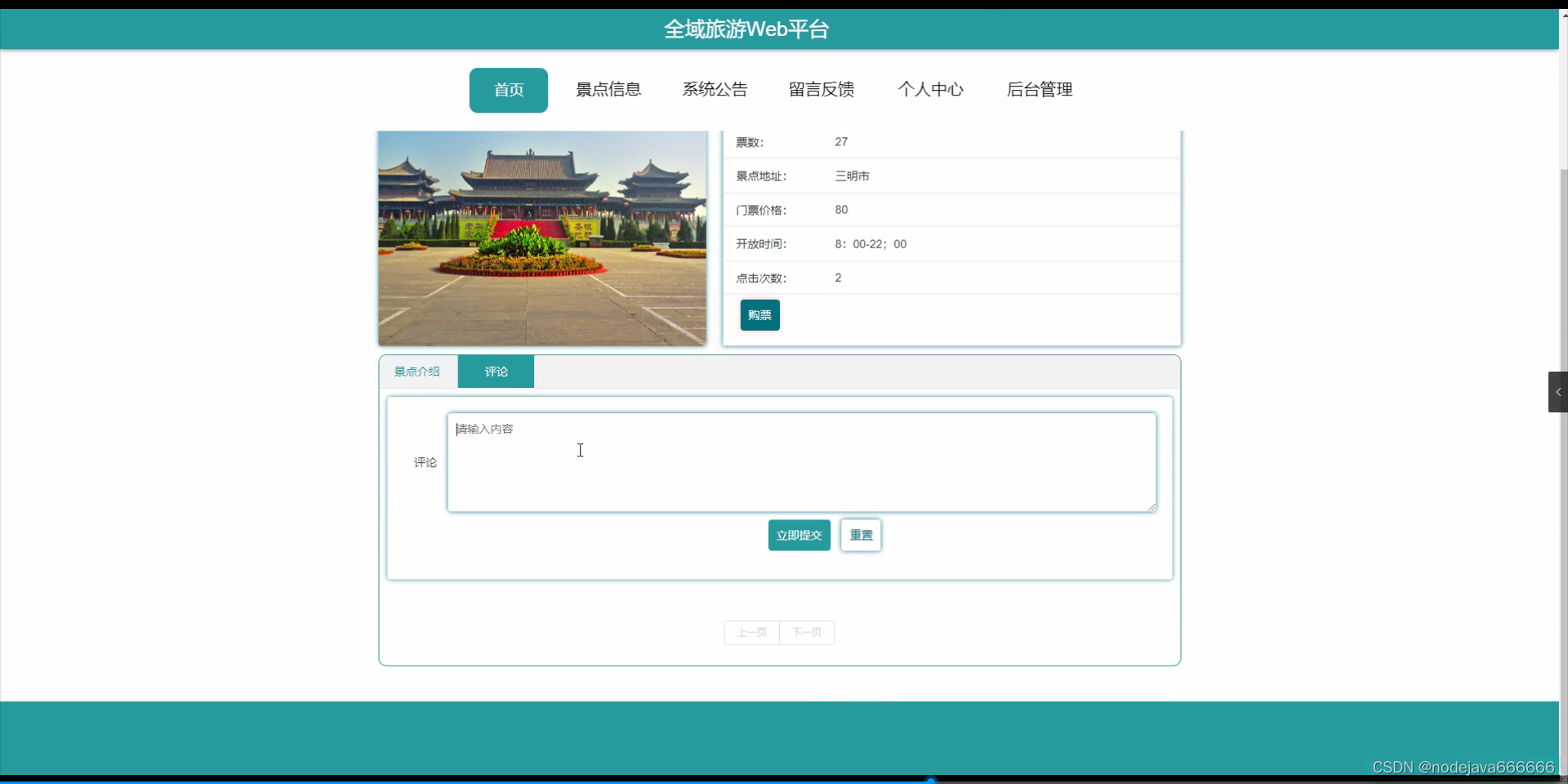Click the scenic temple photo

tap(542, 238)
